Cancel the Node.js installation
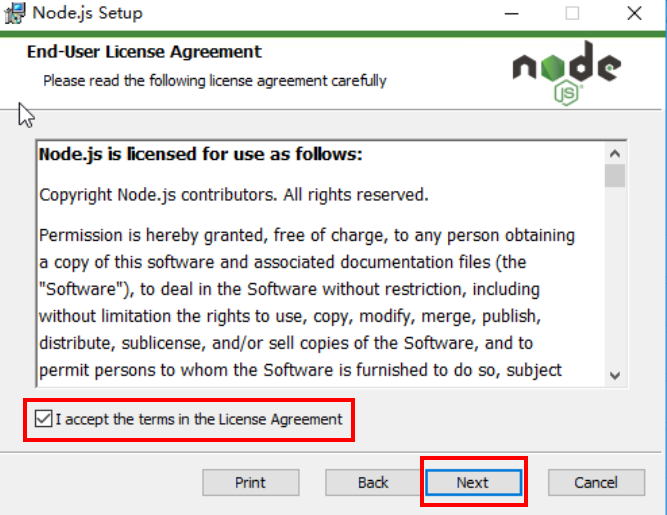Image resolution: width=667 pixels, height=515 pixels. coord(596,483)
